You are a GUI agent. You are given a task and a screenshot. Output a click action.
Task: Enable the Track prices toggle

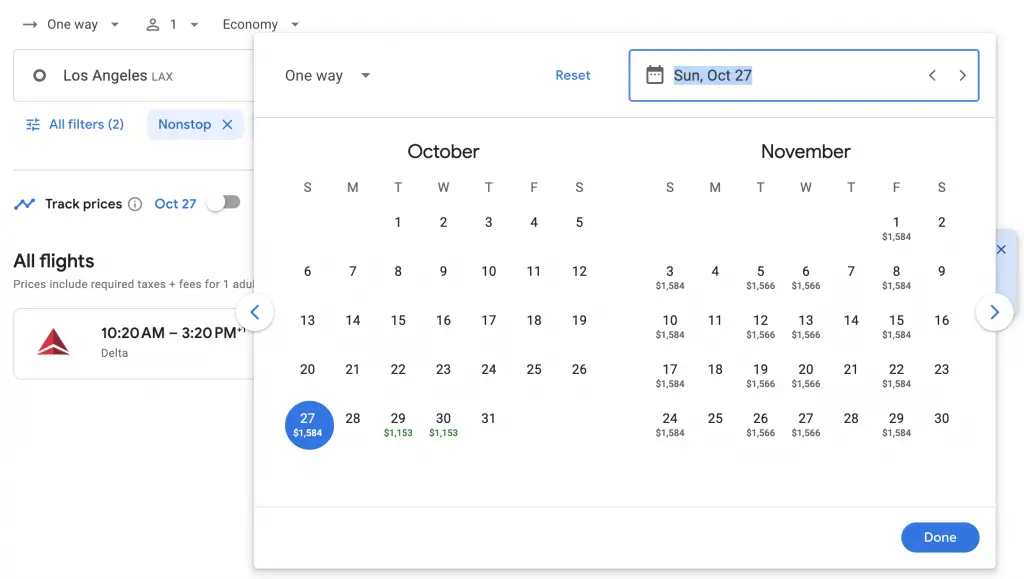tap(224, 203)
